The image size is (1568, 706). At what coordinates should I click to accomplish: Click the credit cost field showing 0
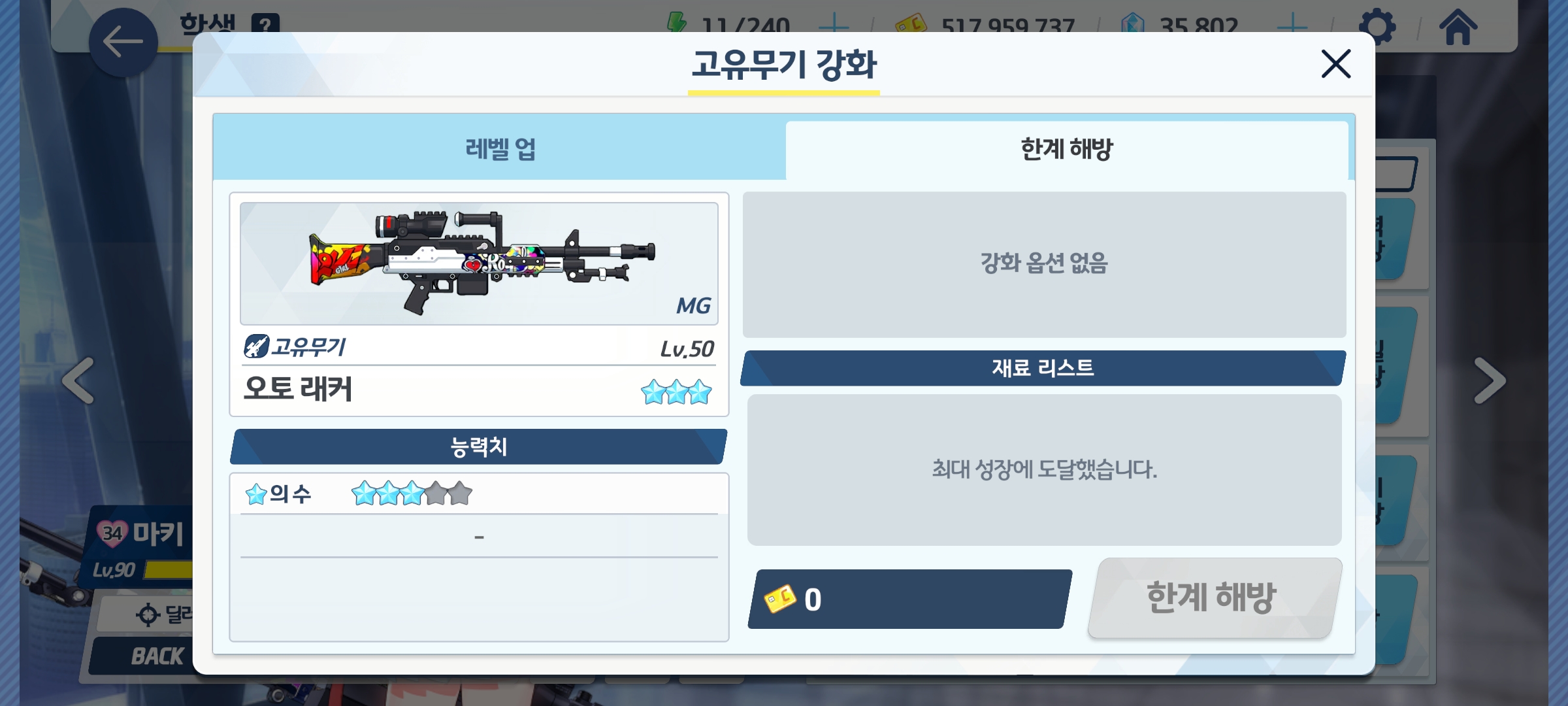909,599
